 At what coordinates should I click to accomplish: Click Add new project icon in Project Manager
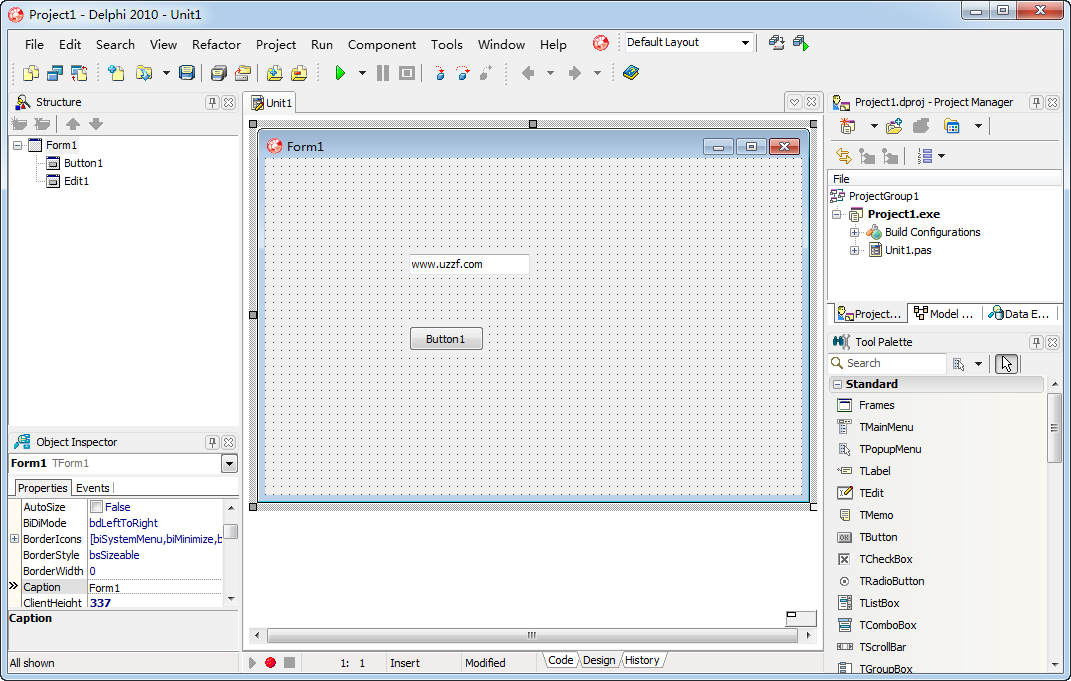click(x=848, y=126)
